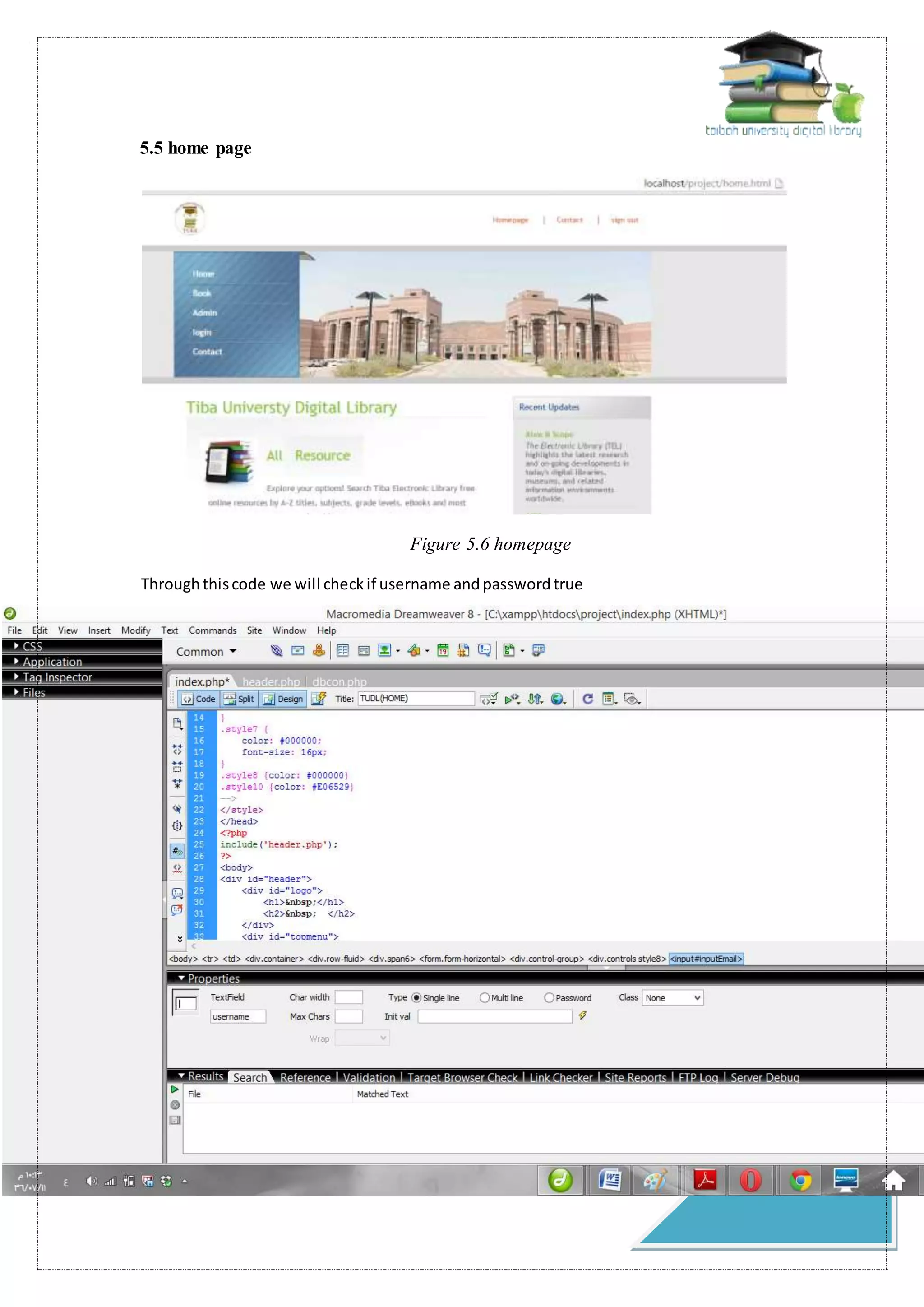Viewport: 924px width, 1307px height.
Task: Open the Validation tab in Results
Action: pos(369,1078)
